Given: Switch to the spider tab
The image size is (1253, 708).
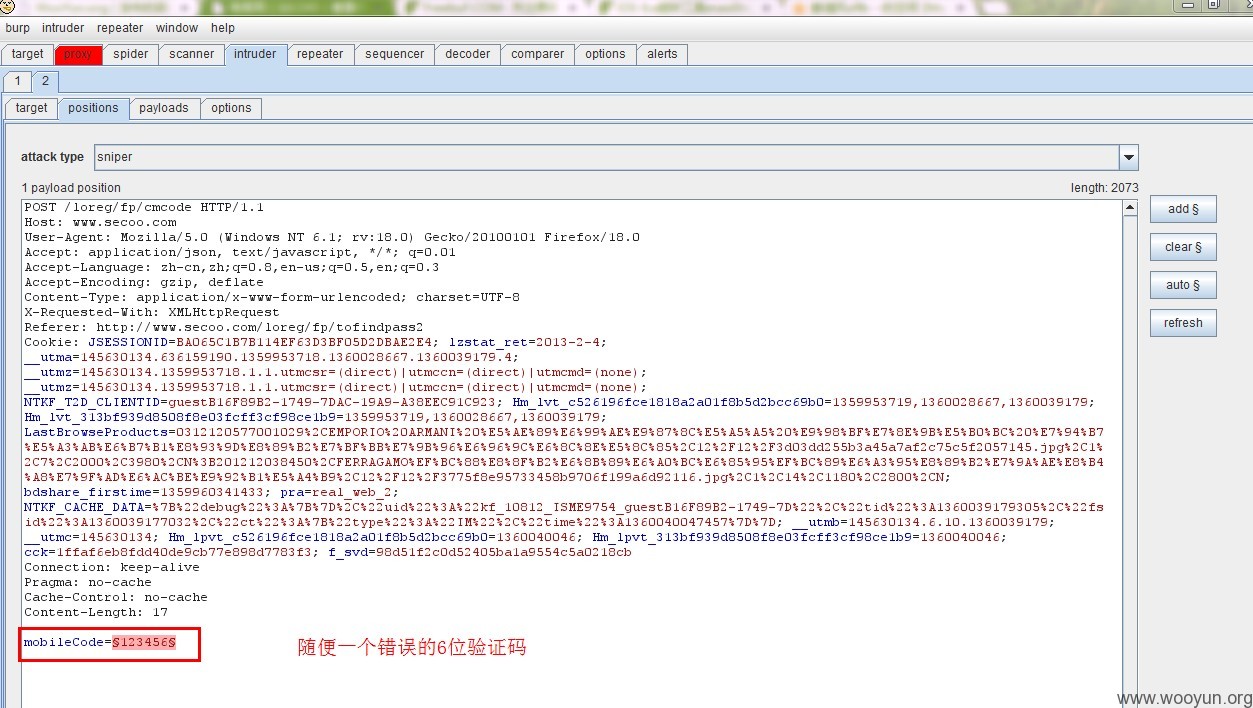Looking at the screenshot, I should point(130,54).
